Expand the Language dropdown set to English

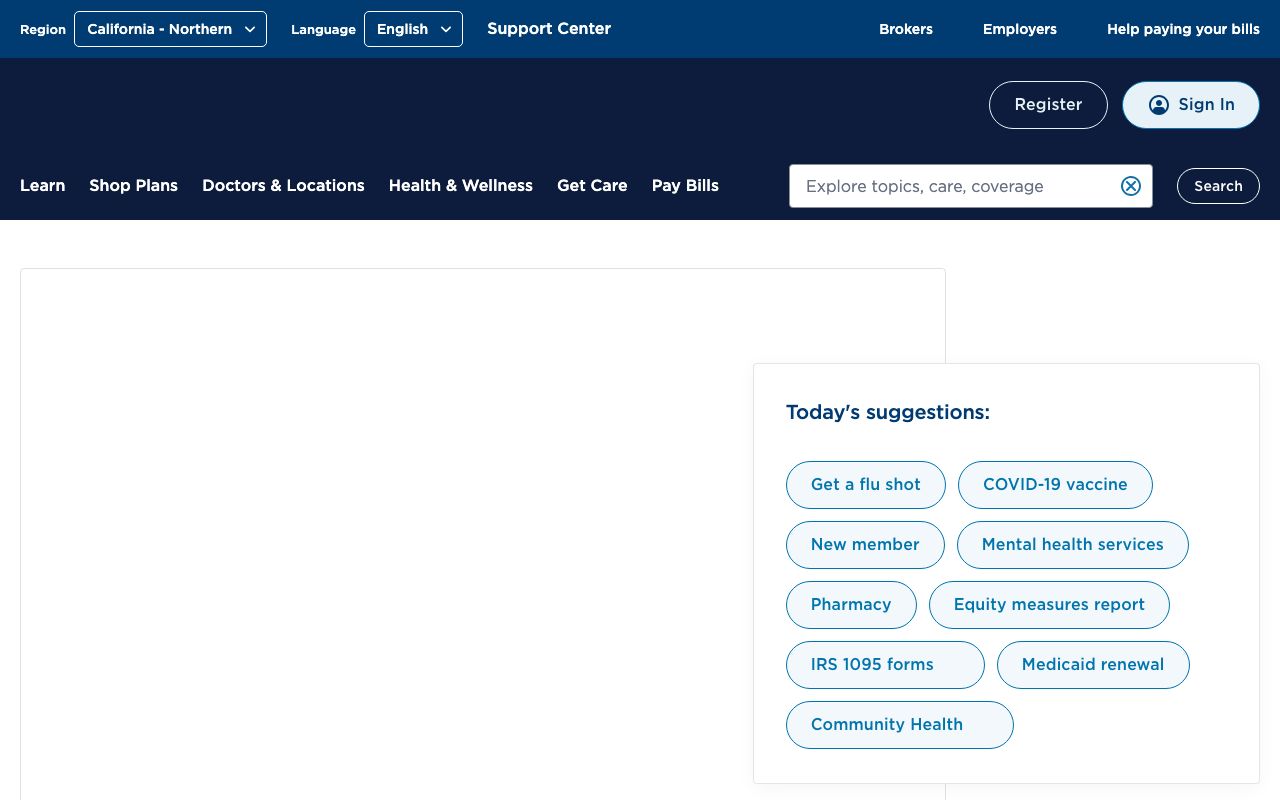pos(413,29)
